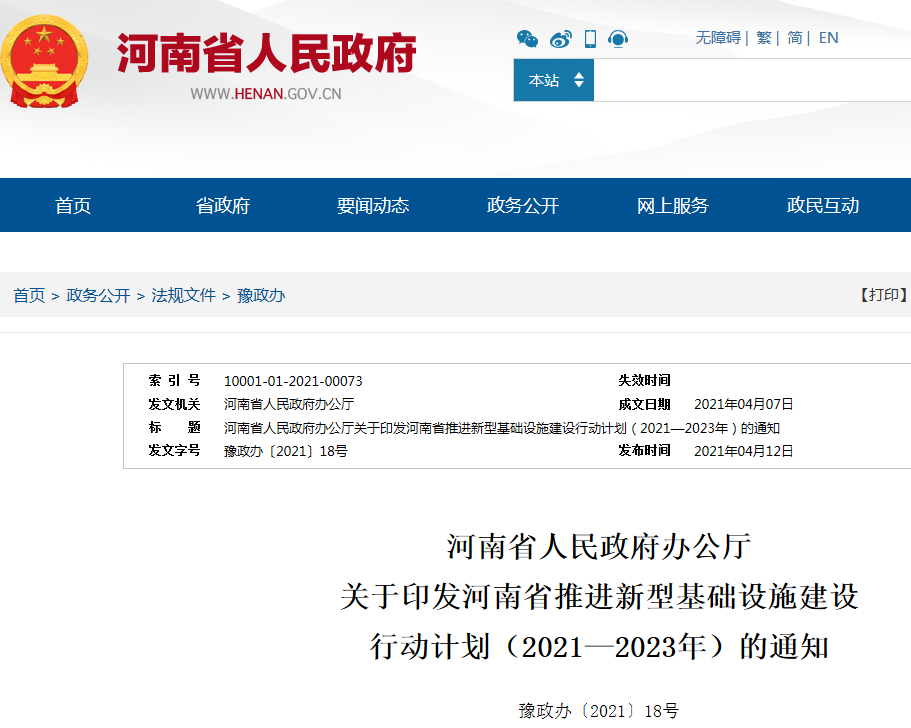Go to 豫政办 in the breadcrumb
The height and width of the screenshot is (728, 911).
pos(261,295)
